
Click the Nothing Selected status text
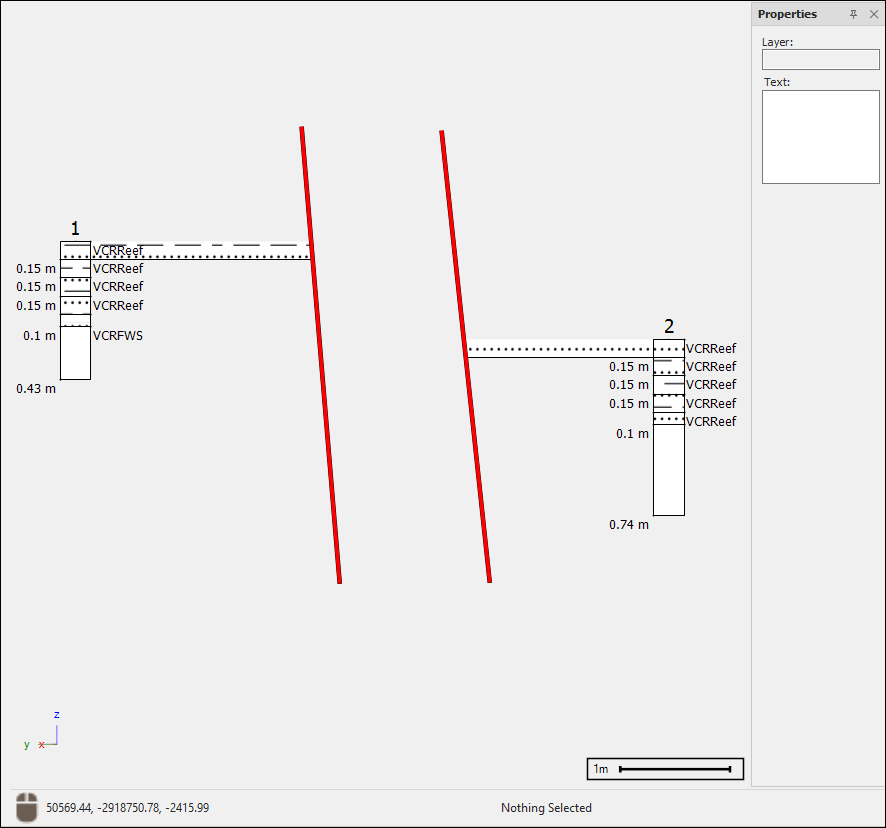[x=546, y=807]
